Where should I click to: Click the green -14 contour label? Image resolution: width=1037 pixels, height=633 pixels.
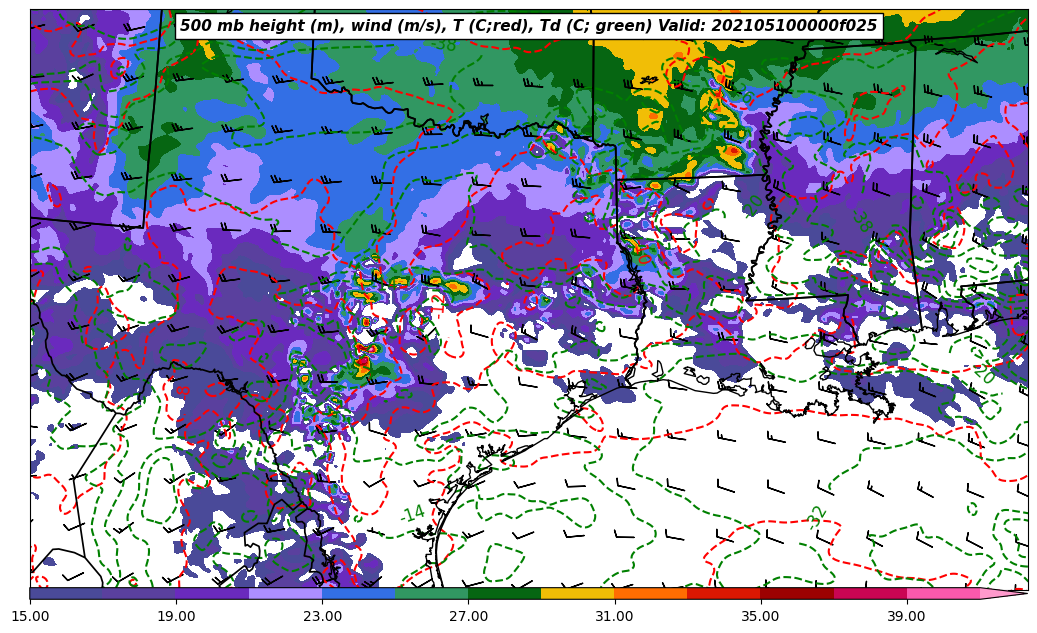point(413,514)
